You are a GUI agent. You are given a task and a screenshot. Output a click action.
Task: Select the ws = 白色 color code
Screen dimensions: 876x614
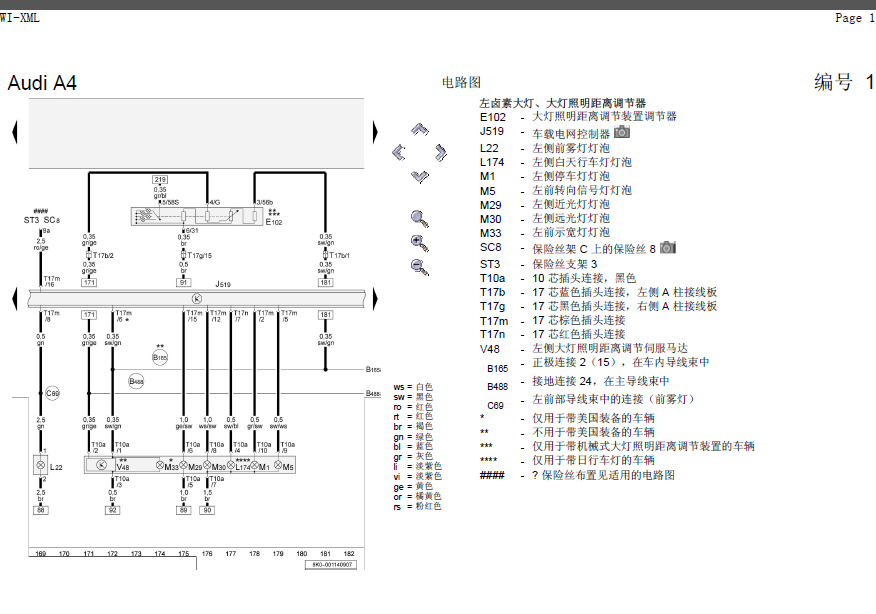point(413,387)
